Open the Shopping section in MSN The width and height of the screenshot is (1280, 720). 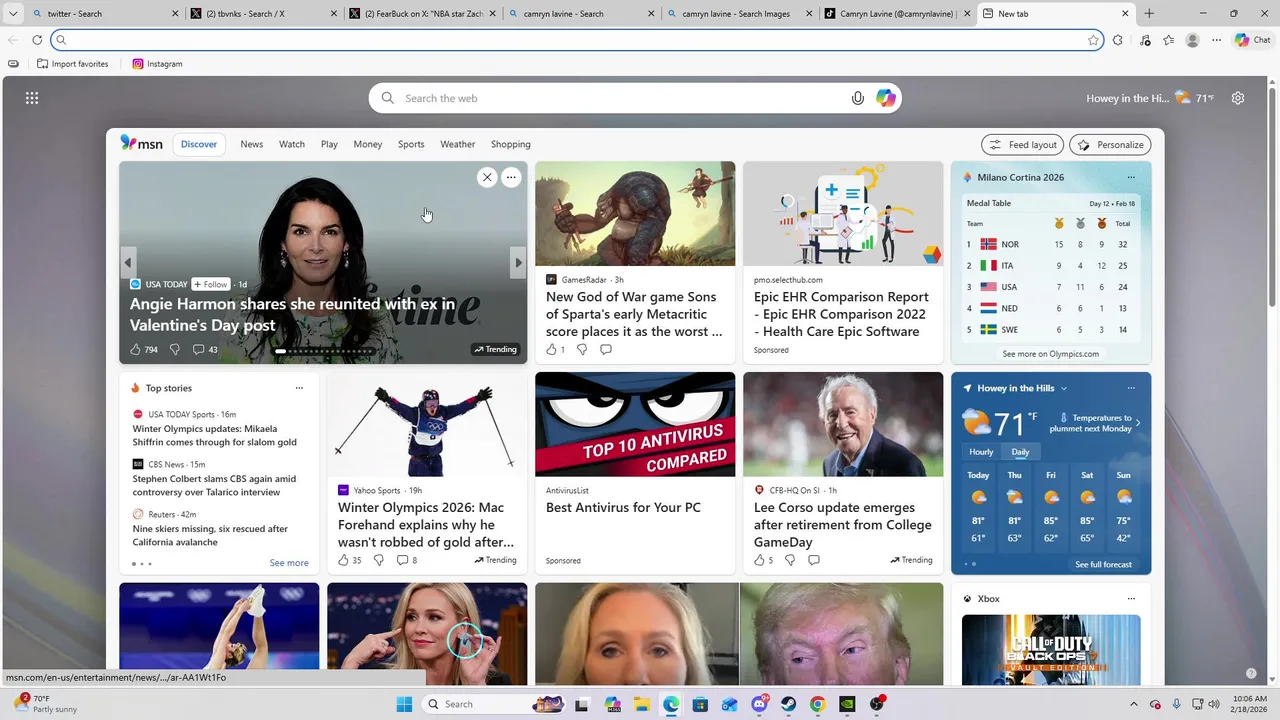point(510,144)
